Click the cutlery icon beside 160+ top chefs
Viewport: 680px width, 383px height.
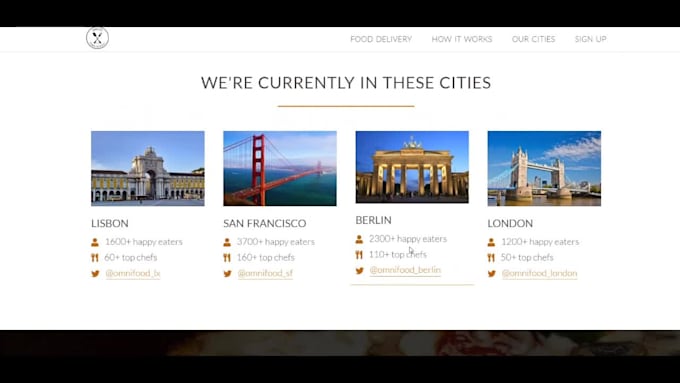pos(227,258)
